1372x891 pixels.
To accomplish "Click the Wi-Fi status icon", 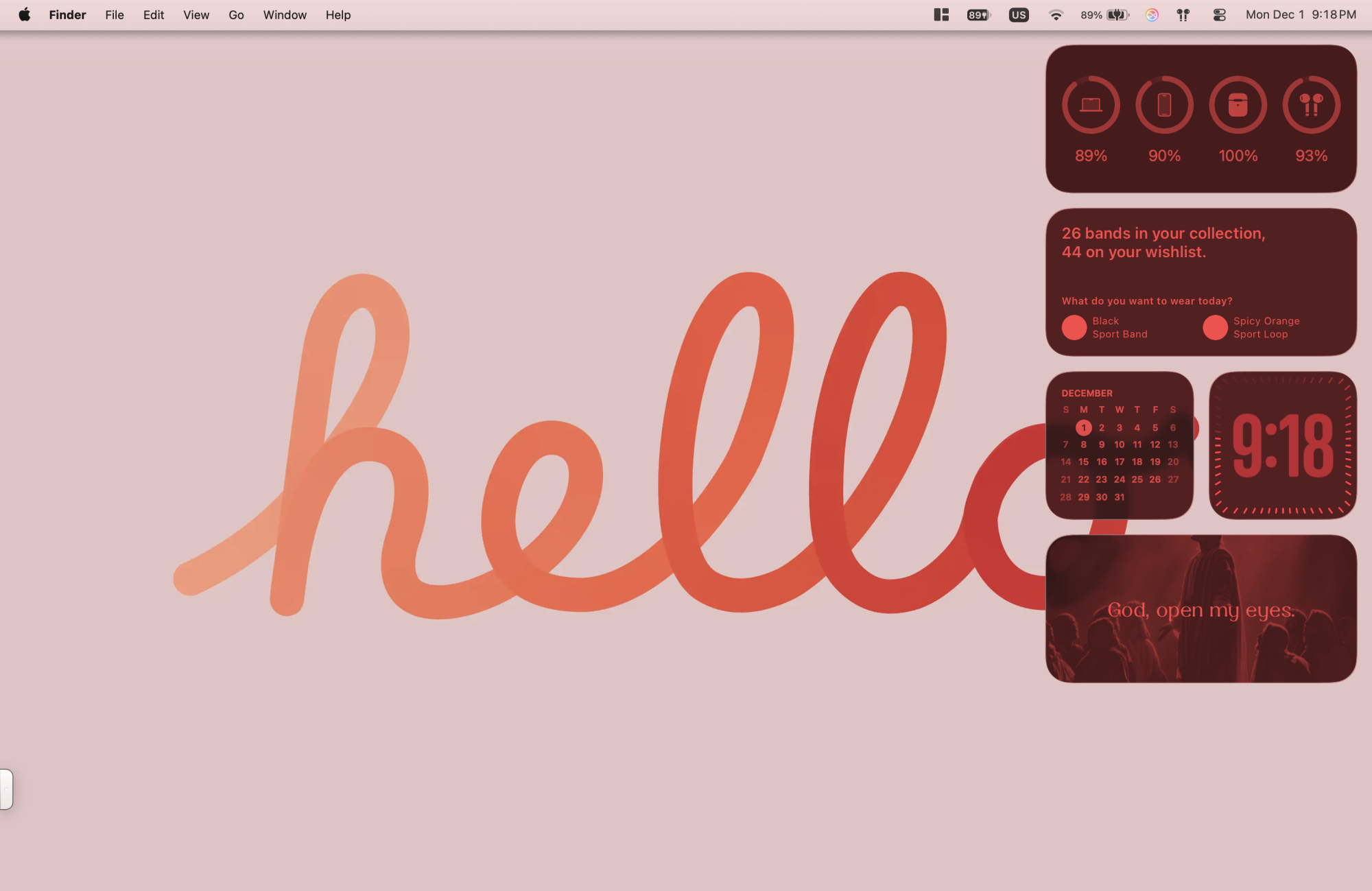I will click(x=1056, y=14).
